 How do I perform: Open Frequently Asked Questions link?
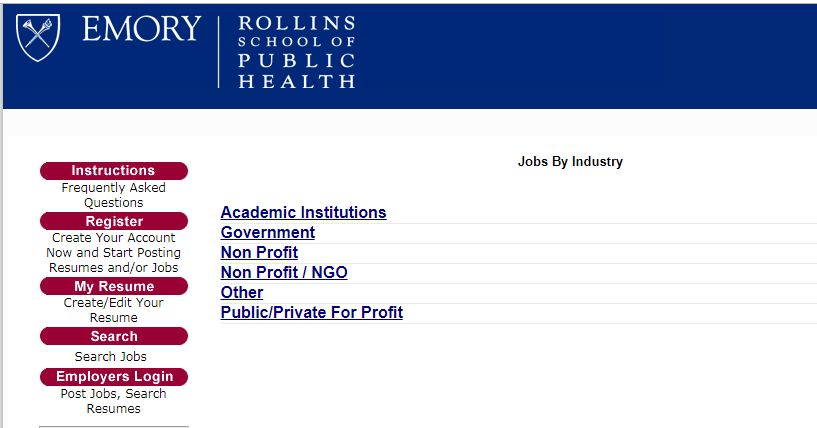point(113,195)
